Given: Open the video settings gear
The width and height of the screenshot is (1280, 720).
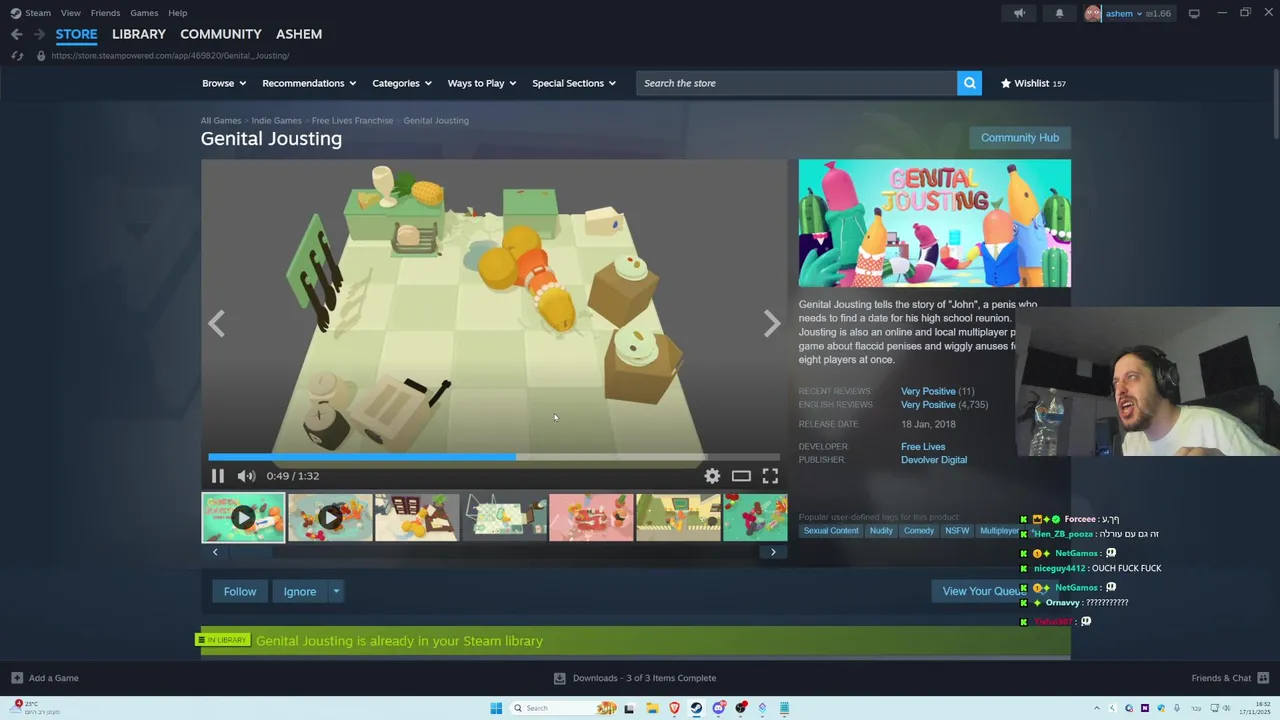Looking at the screenshot, I should click(x=712, y=476).
